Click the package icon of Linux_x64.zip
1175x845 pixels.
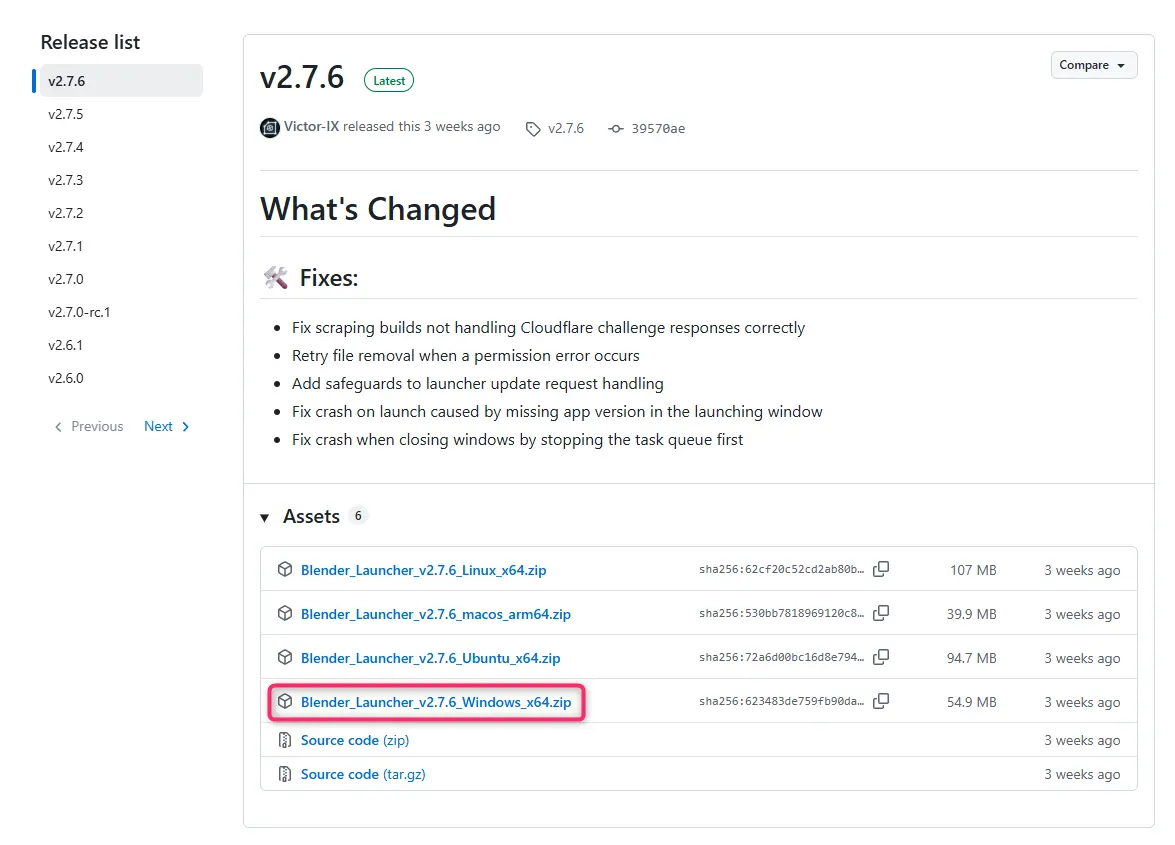click(285, 569)
